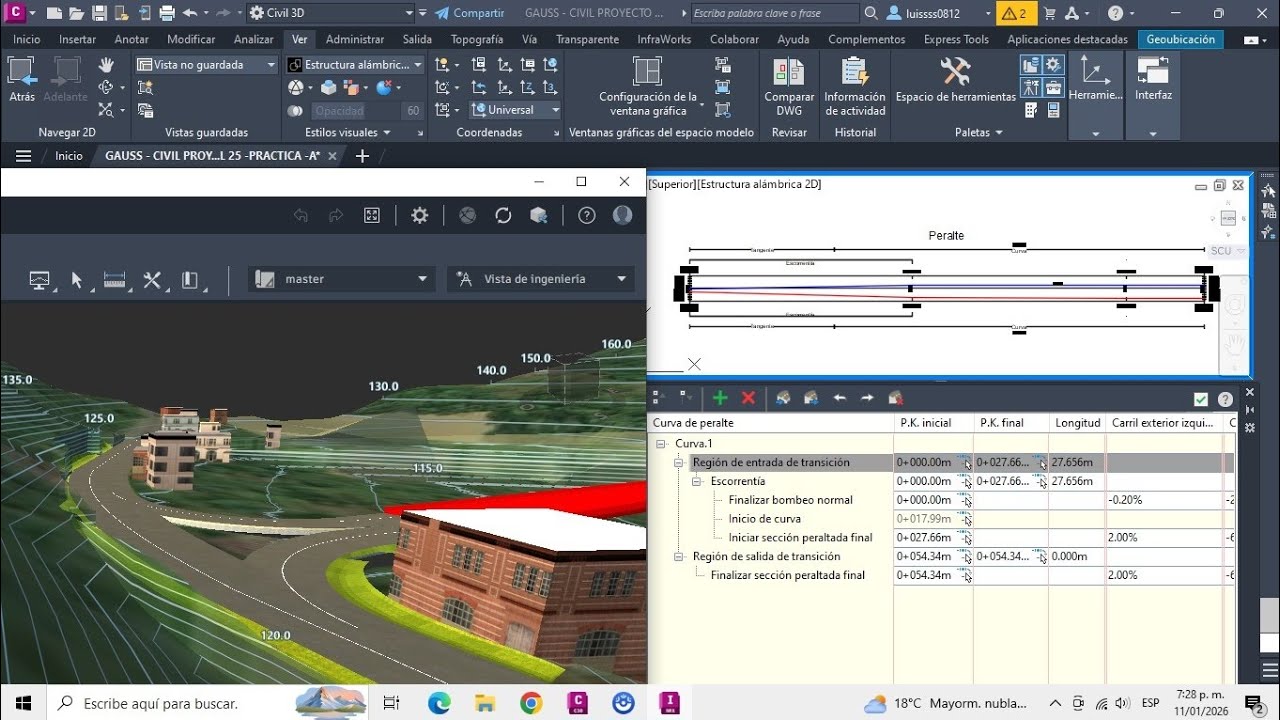Switch to Analizar ribbon tab
This screenshot has width=1280, height=720.
click(253, 39)
